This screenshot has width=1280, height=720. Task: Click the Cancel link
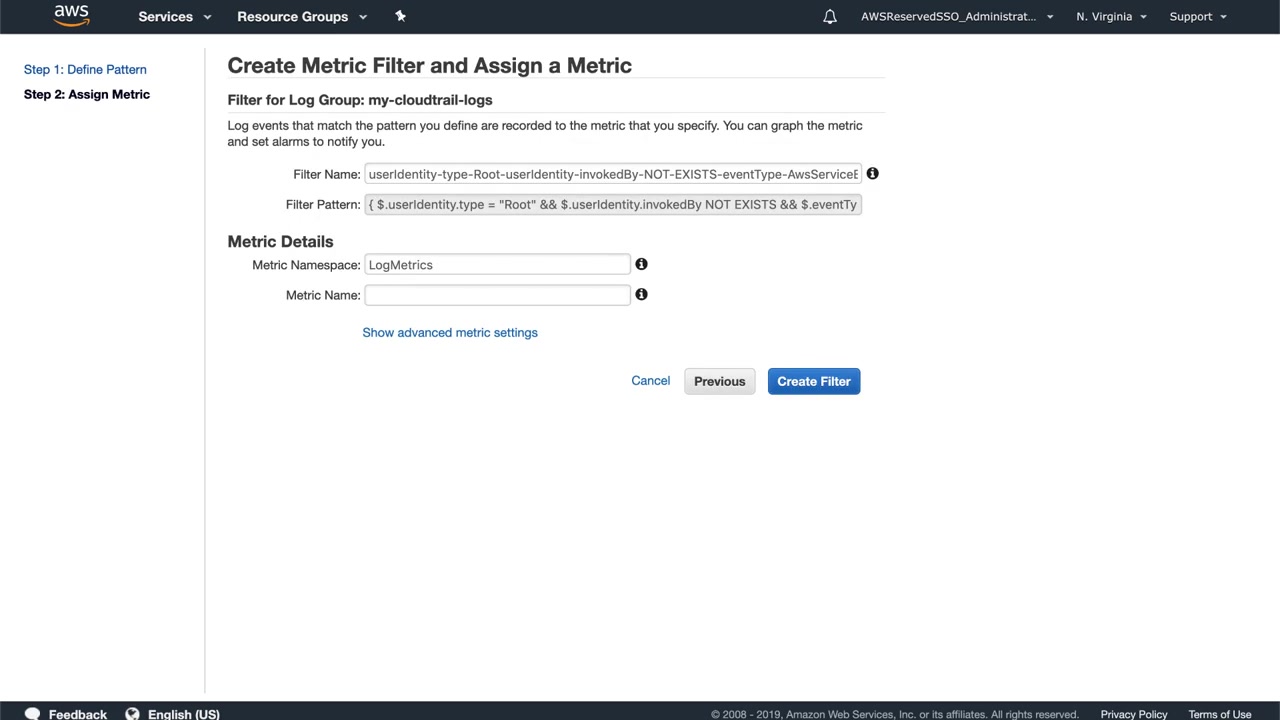click(x=650, y=381)
